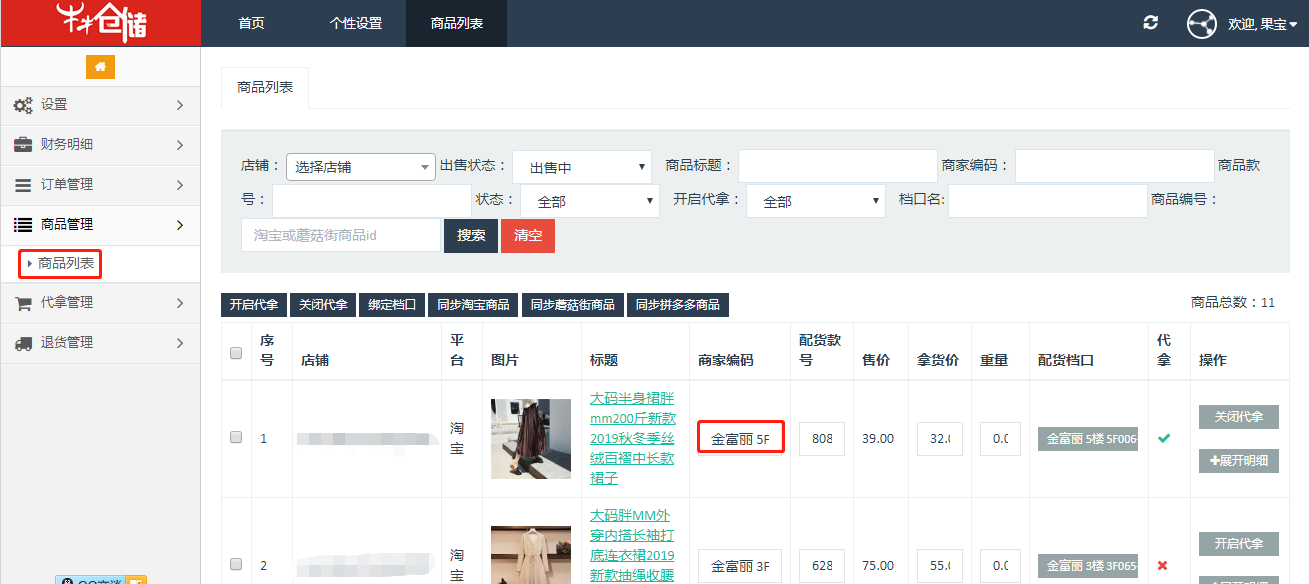Open the 开启代拿 filter dropdown
The image size is (1309, 584).
[815, 201]
